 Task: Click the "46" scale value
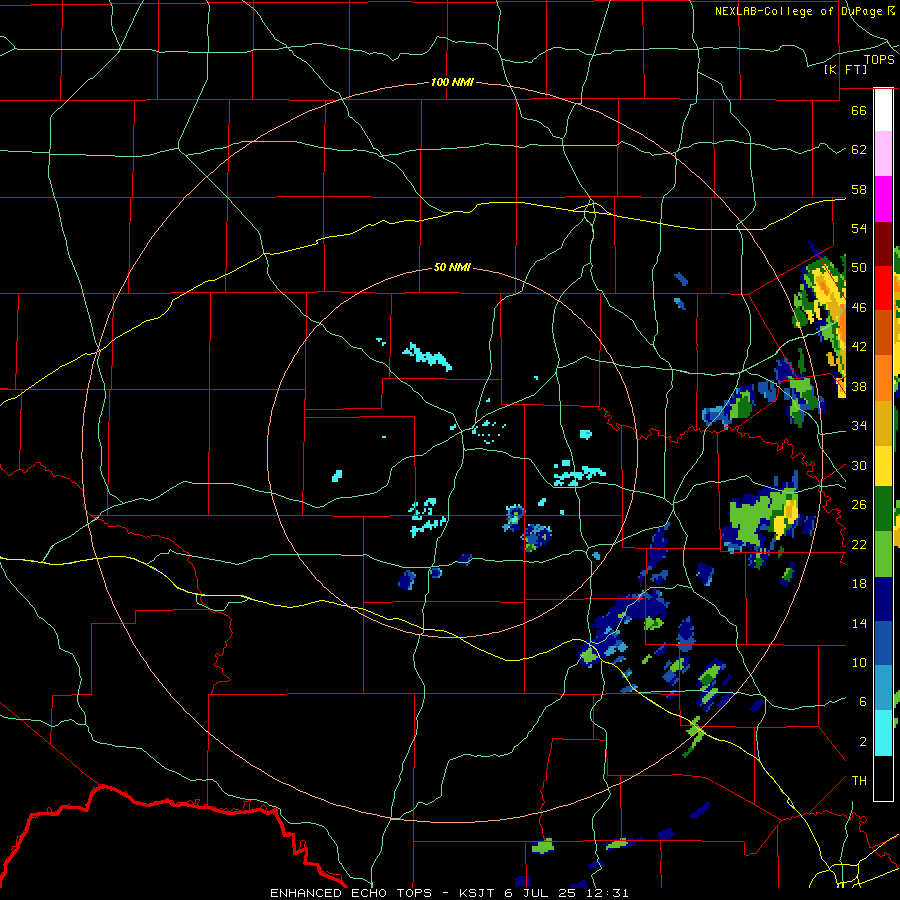click(x=859, y=308)
